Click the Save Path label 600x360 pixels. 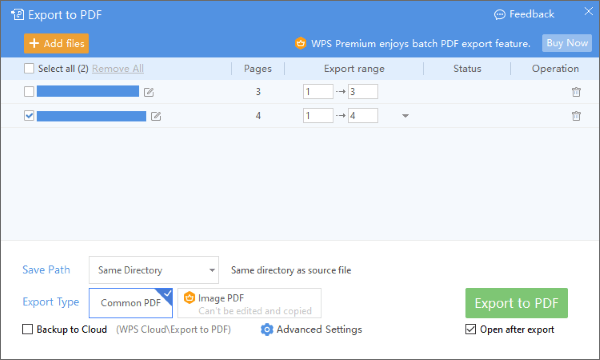click(x=46, y=270)
